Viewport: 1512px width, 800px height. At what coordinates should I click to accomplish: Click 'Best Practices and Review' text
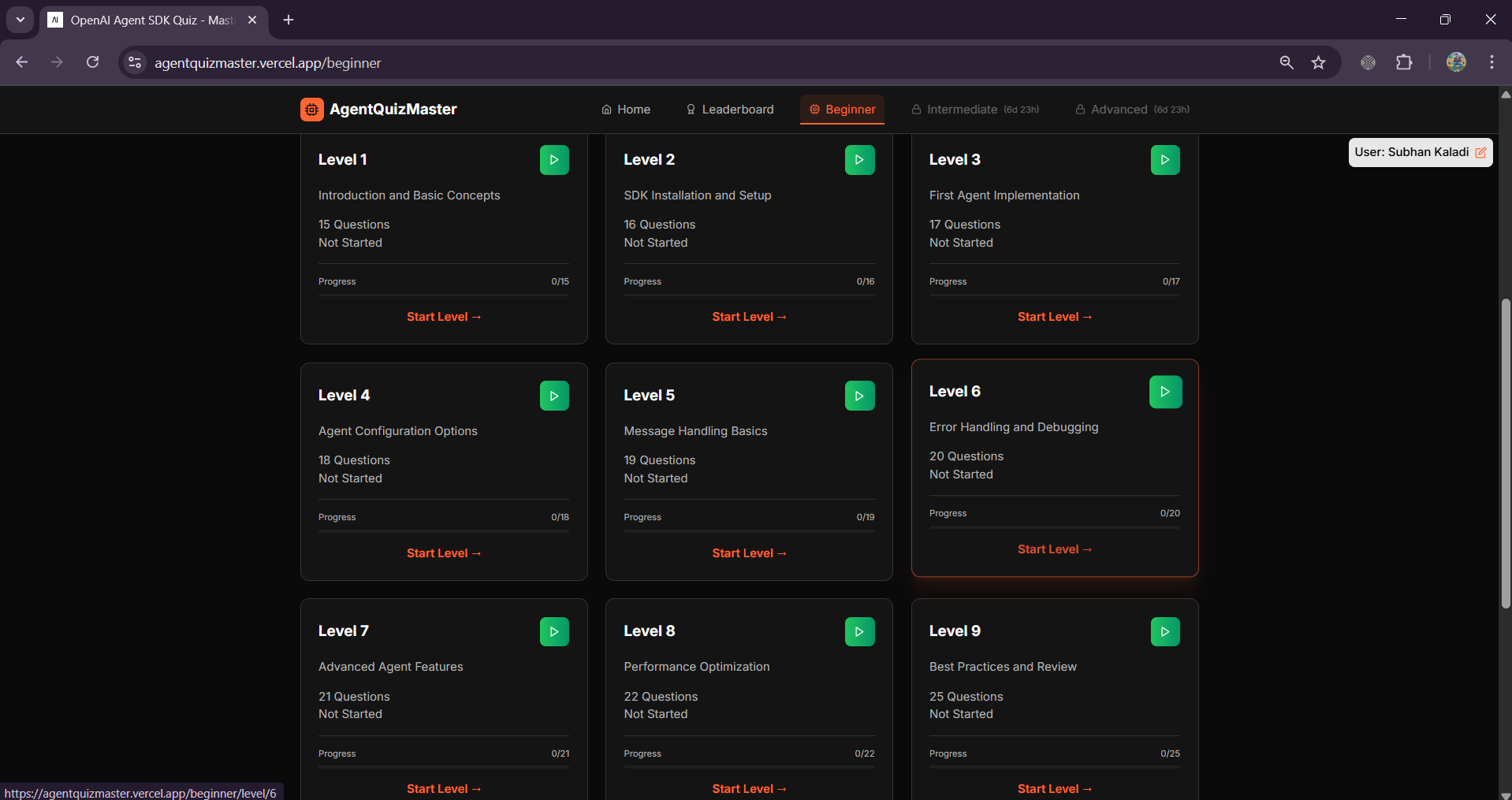pos(1003,667)
